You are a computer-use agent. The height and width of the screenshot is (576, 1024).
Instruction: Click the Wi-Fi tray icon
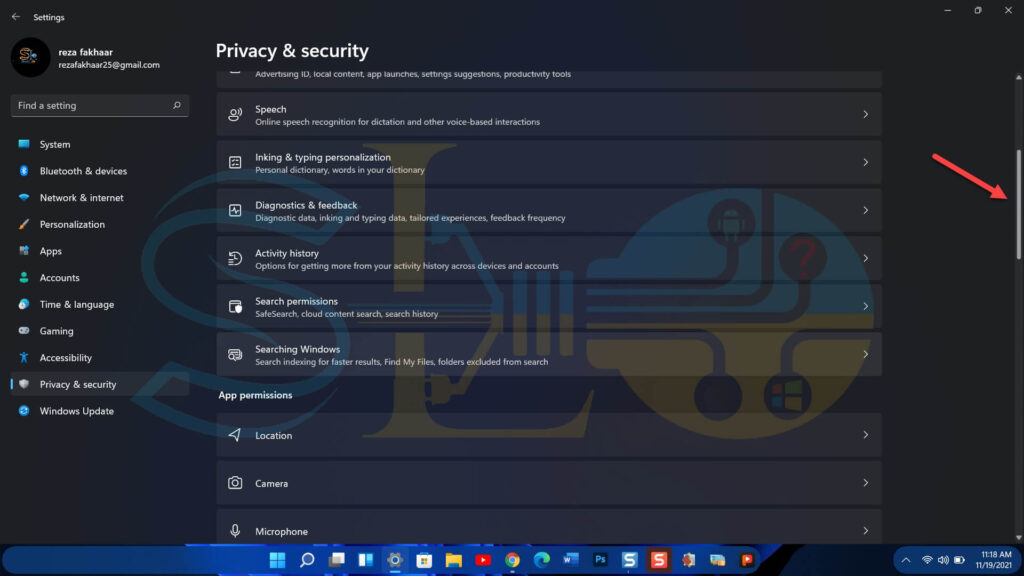[927, 560]
